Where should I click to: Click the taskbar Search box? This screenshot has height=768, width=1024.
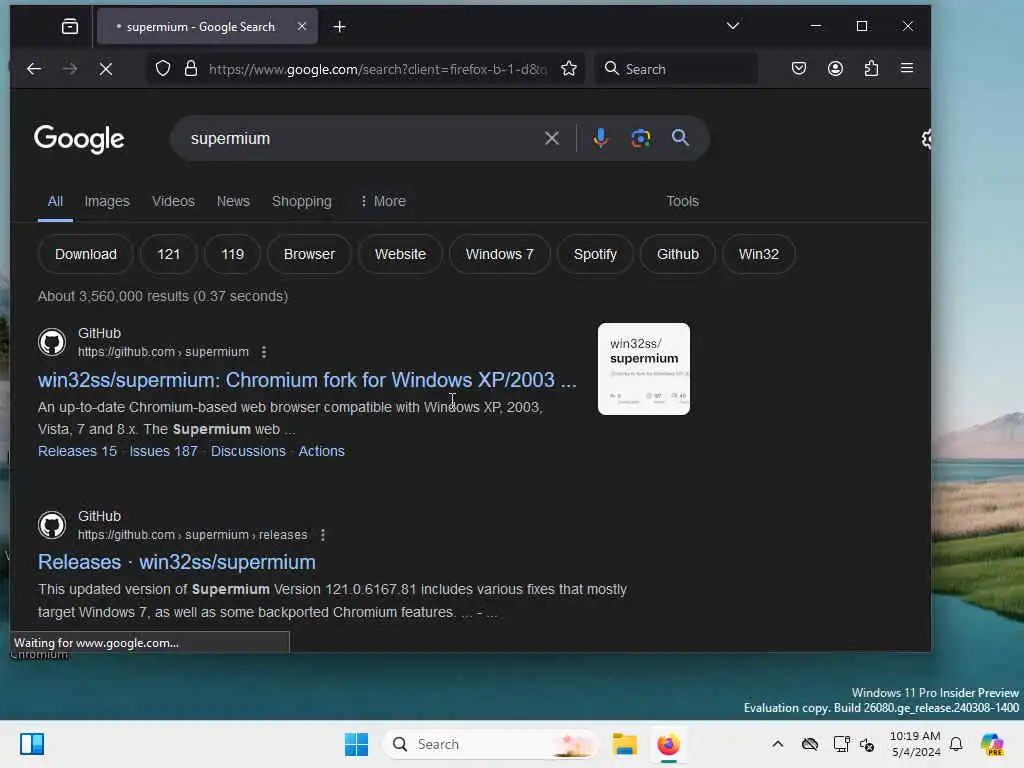click(x=490, y=744)
